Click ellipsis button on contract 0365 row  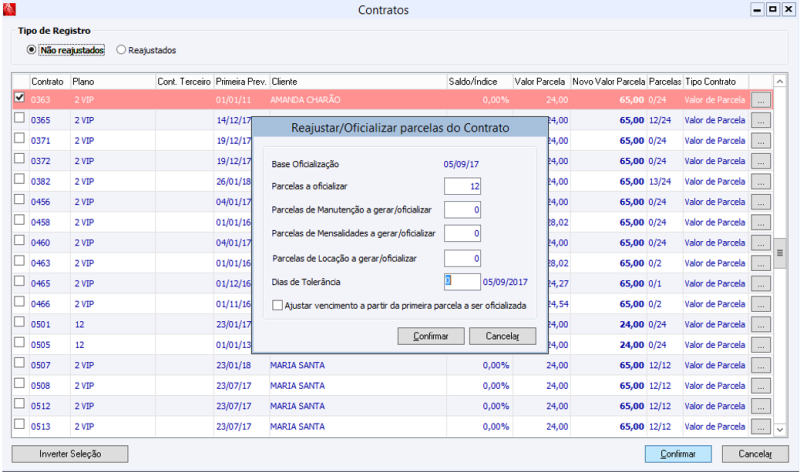pos(761,120)
